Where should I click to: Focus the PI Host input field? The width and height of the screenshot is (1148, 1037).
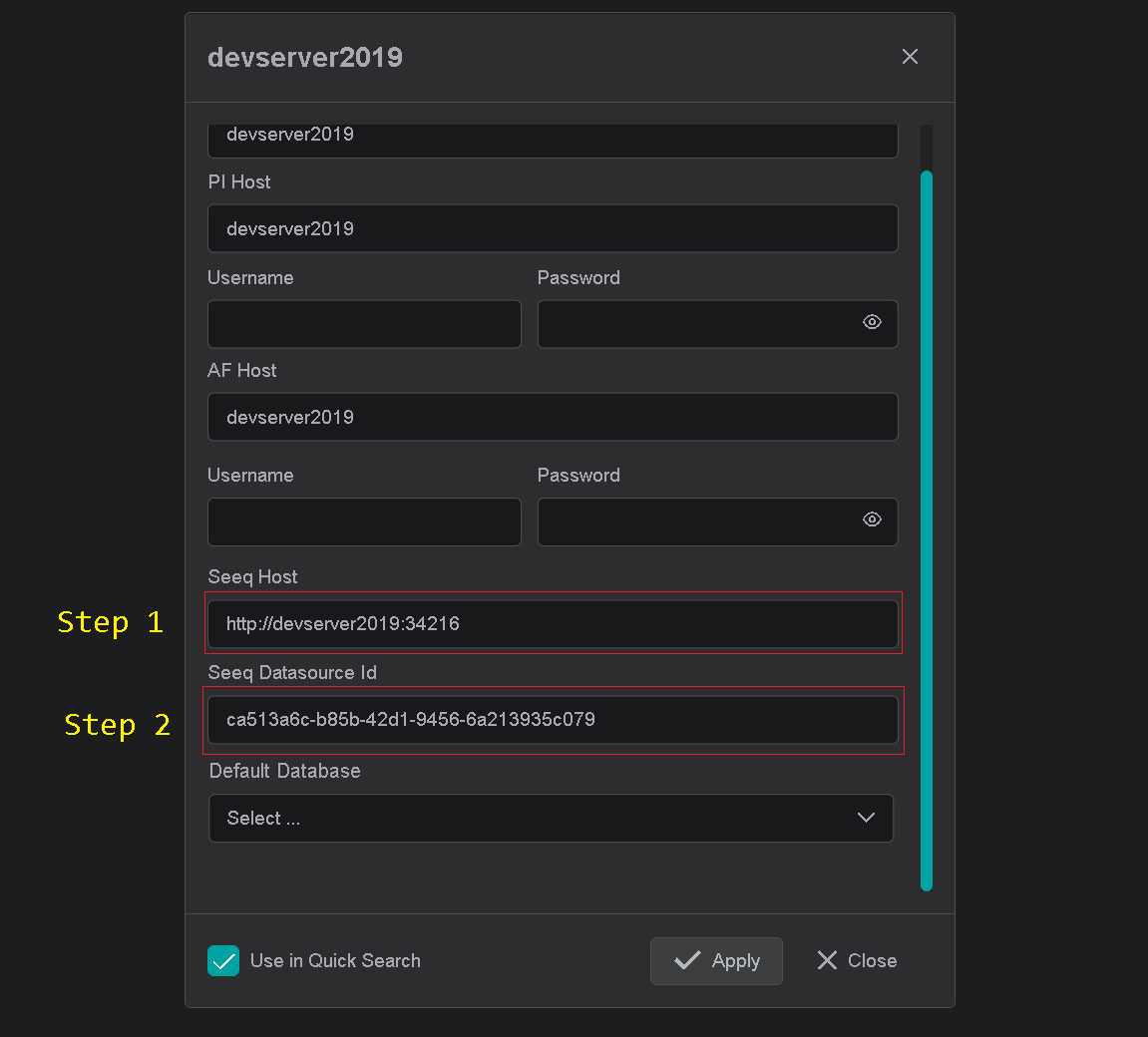pyautogui.click(x=553, y=228)
